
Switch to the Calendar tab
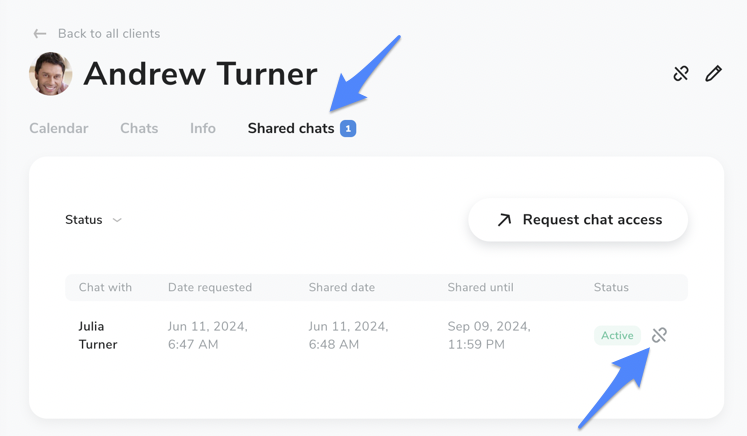click(x=59, y=128)
